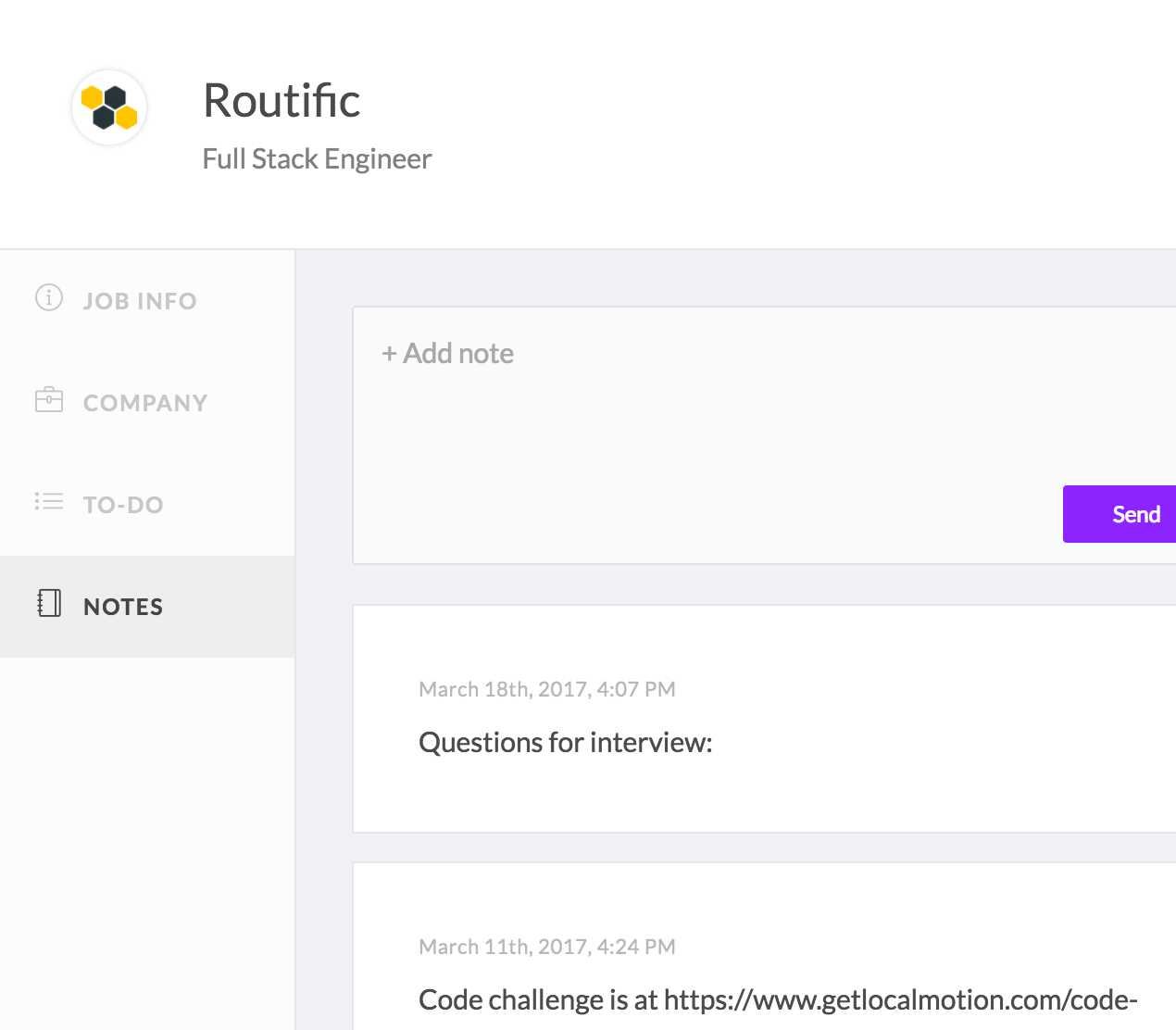Click the Job Info circled-i icon
This screenshot has width=1176, height=1030.
coord(49,298)
